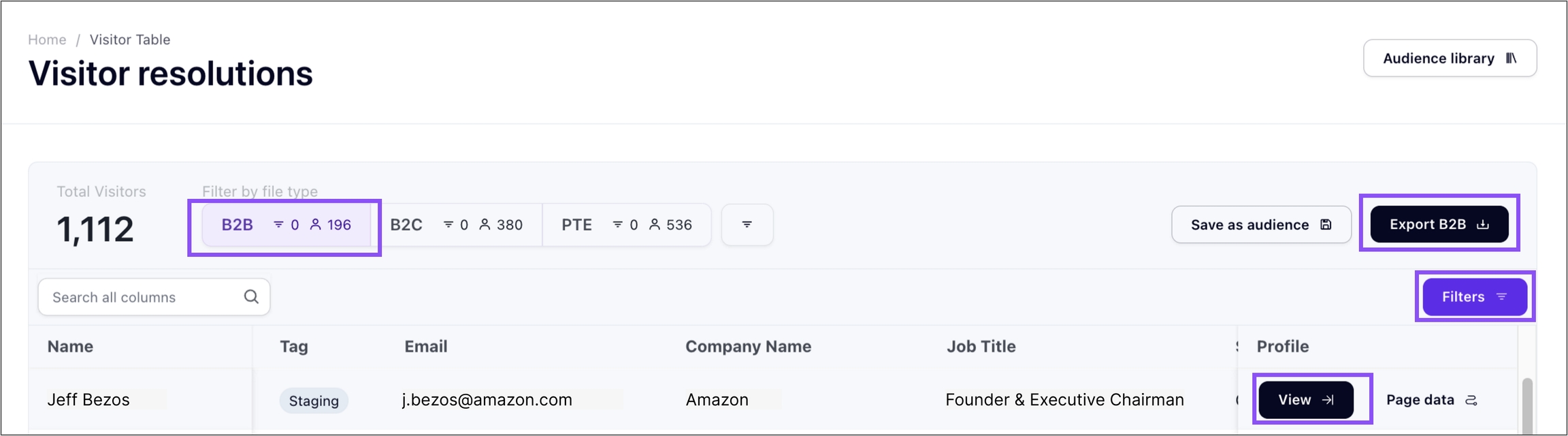Viewport: 1568px width, 436px height.
Task: Open the Filters panel
Action: tap(1474, 297)
